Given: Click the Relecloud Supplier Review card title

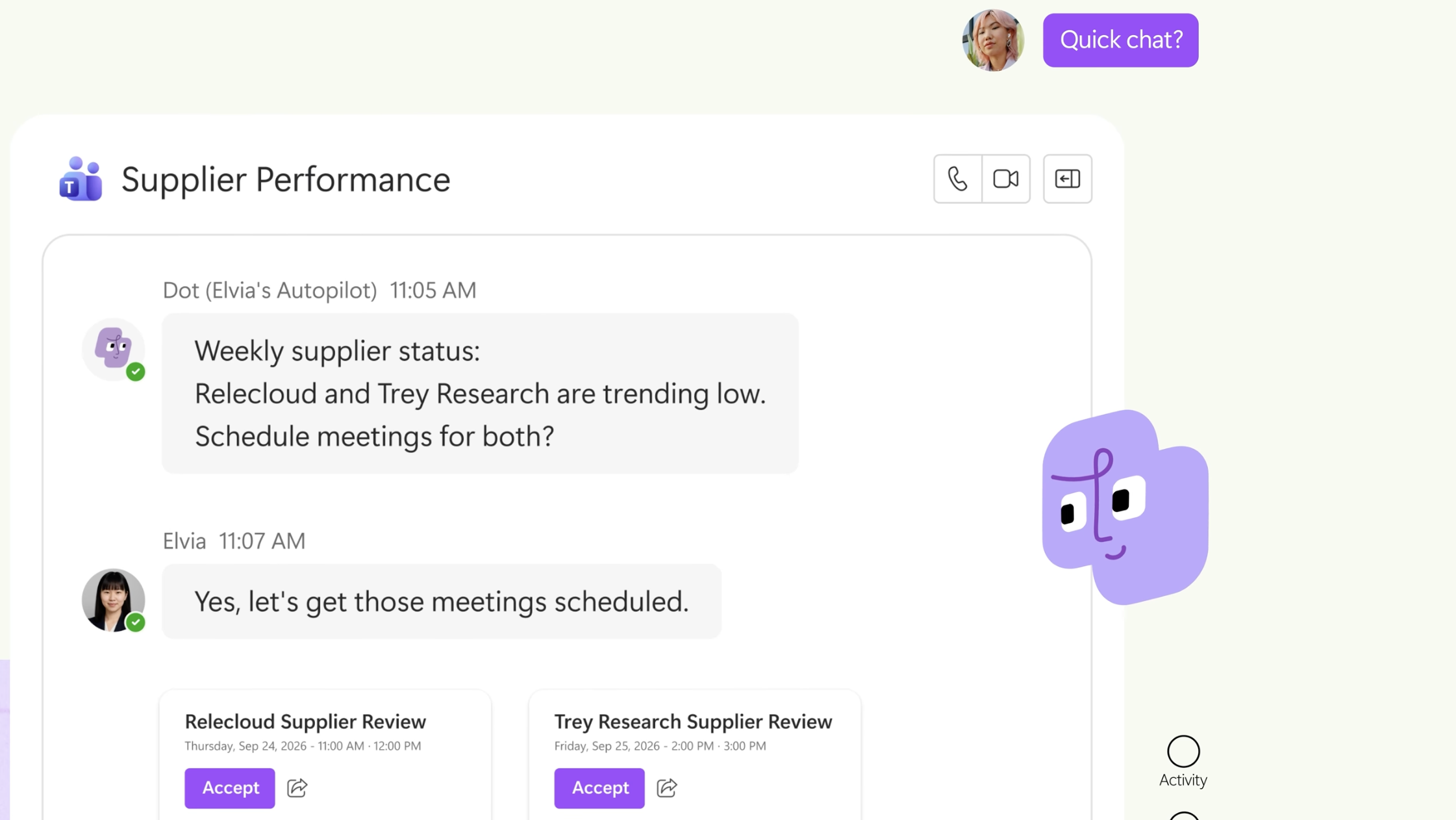Looking at the screenshot, I should point(305,721).
